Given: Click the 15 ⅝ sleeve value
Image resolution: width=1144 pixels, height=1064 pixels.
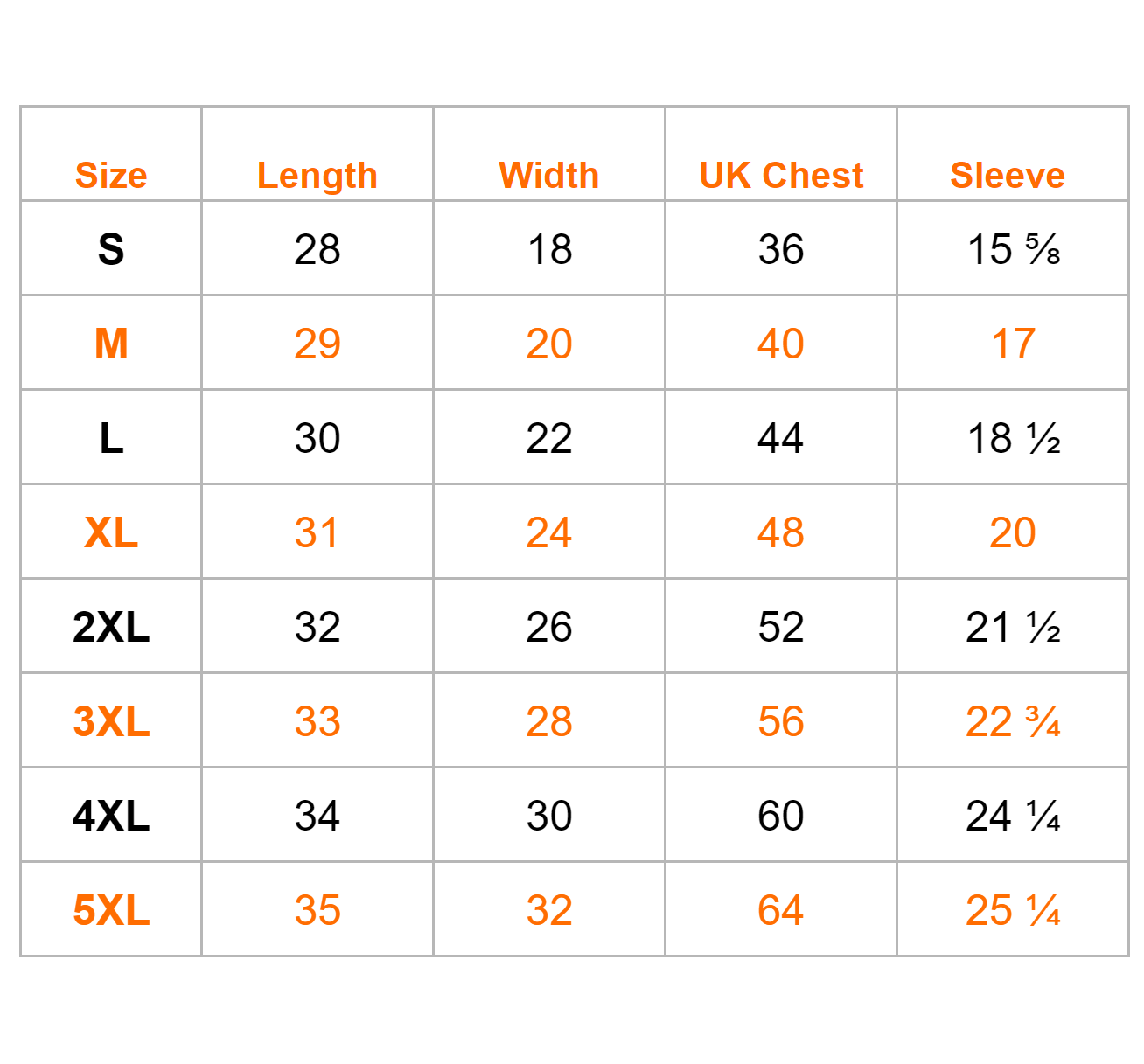Looking at the screenshot, I should click(1014, 249).
